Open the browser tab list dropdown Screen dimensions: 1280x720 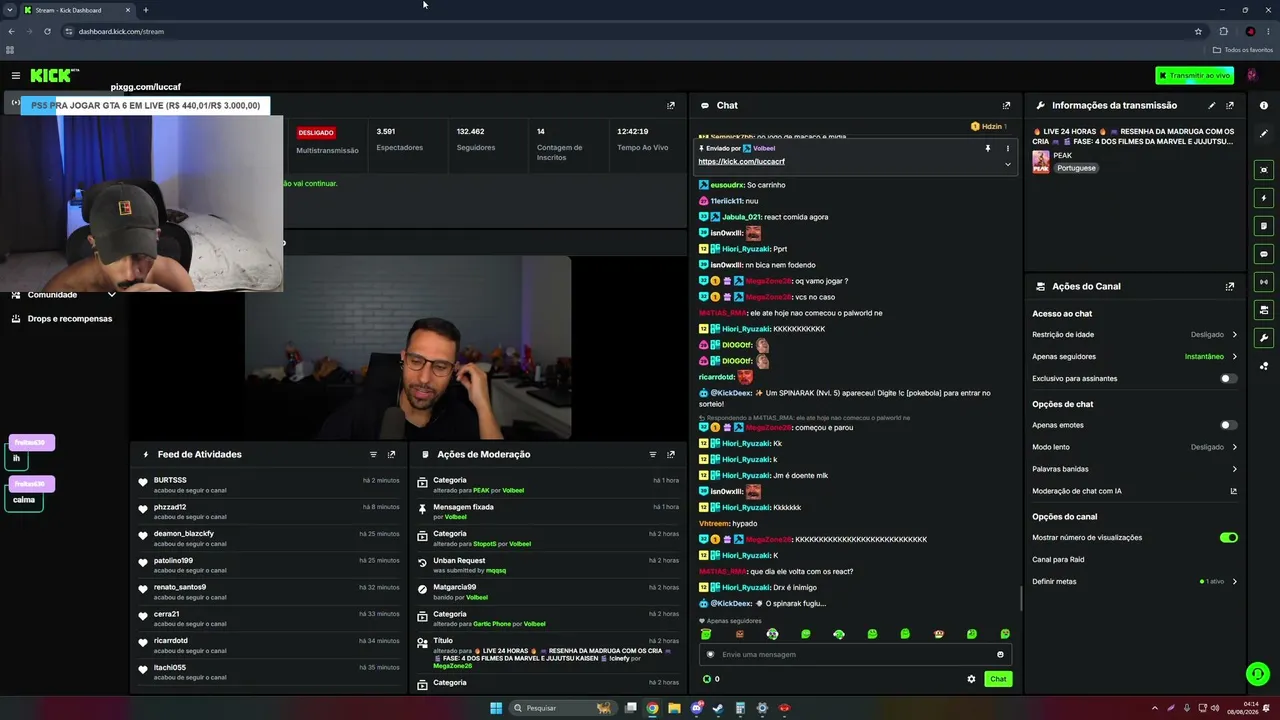point(9,10)
